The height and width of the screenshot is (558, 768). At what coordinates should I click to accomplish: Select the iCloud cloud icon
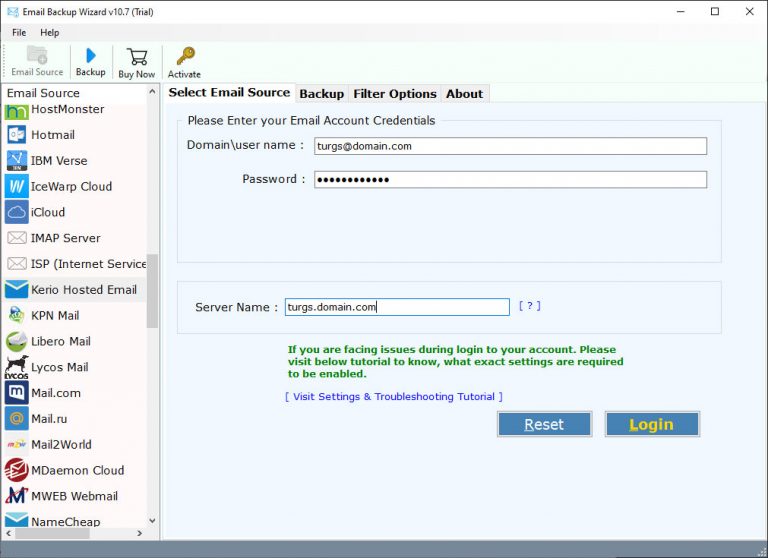click(17, 212)
